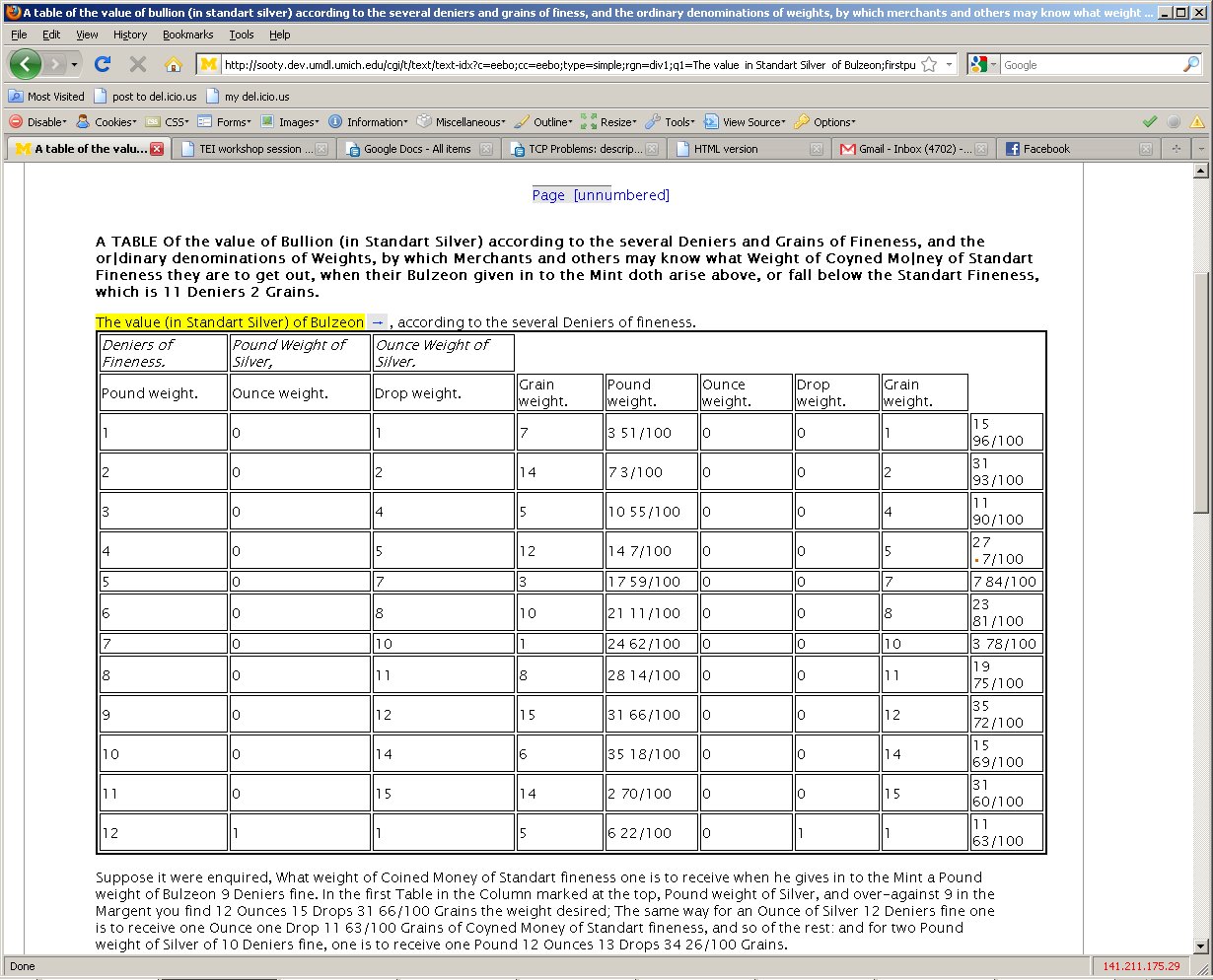This screenshot has height=980, width=1213.
Task: Click the back navigation arrow
Action: pos(25,64)
